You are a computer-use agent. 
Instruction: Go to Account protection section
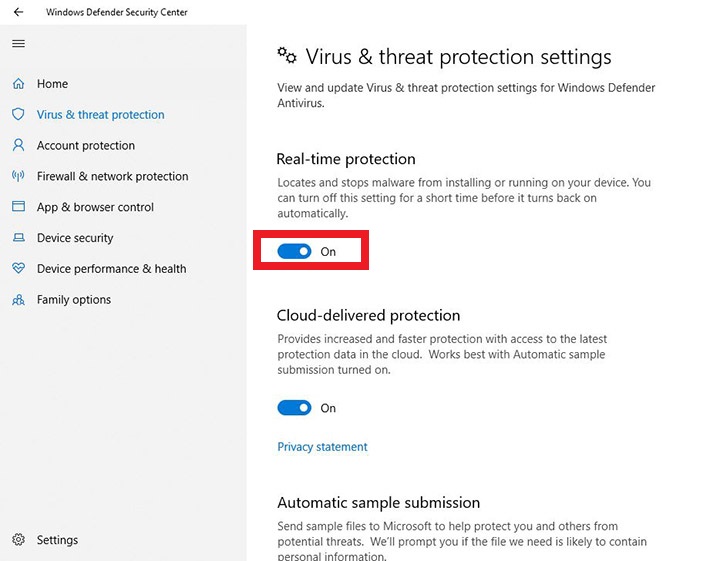pyautogui.click(x=85, y=146)
